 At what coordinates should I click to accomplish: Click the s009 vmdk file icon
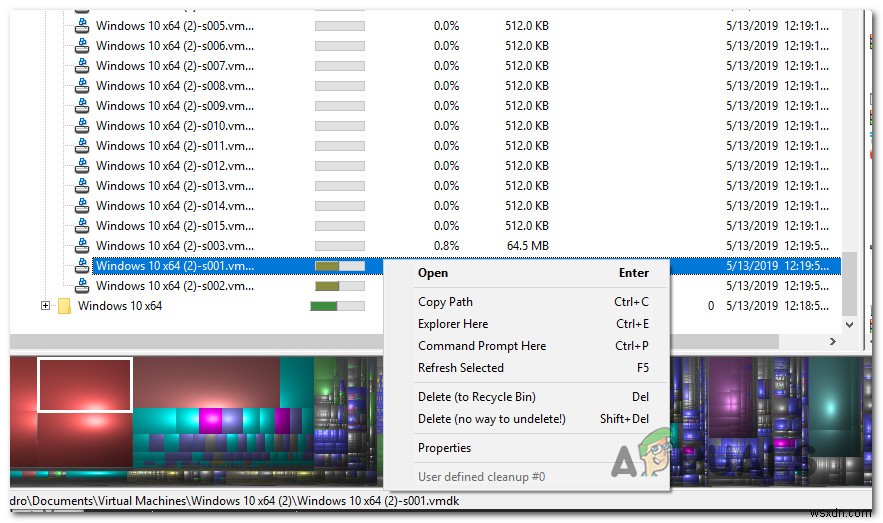click(x=82, y=106)
